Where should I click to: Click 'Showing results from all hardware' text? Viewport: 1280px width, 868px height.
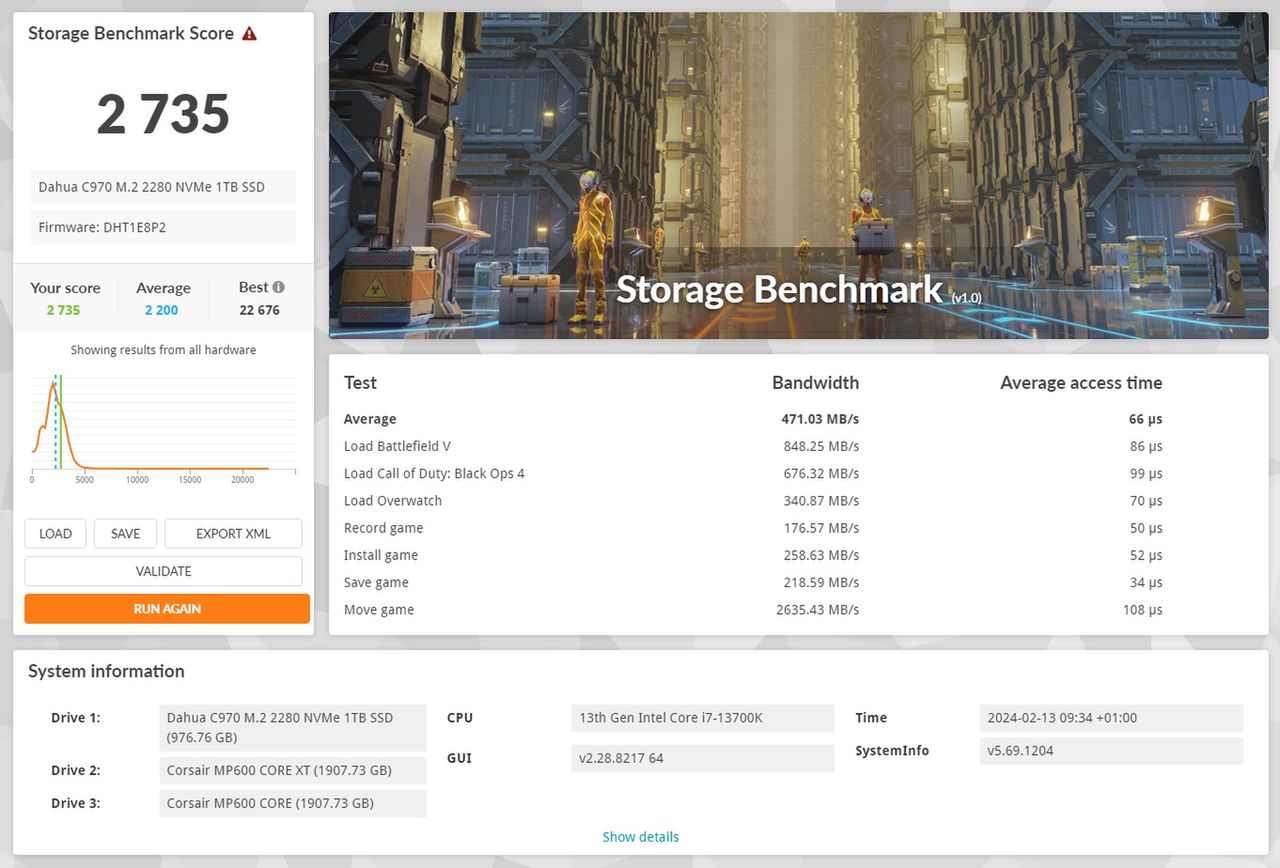163,350
